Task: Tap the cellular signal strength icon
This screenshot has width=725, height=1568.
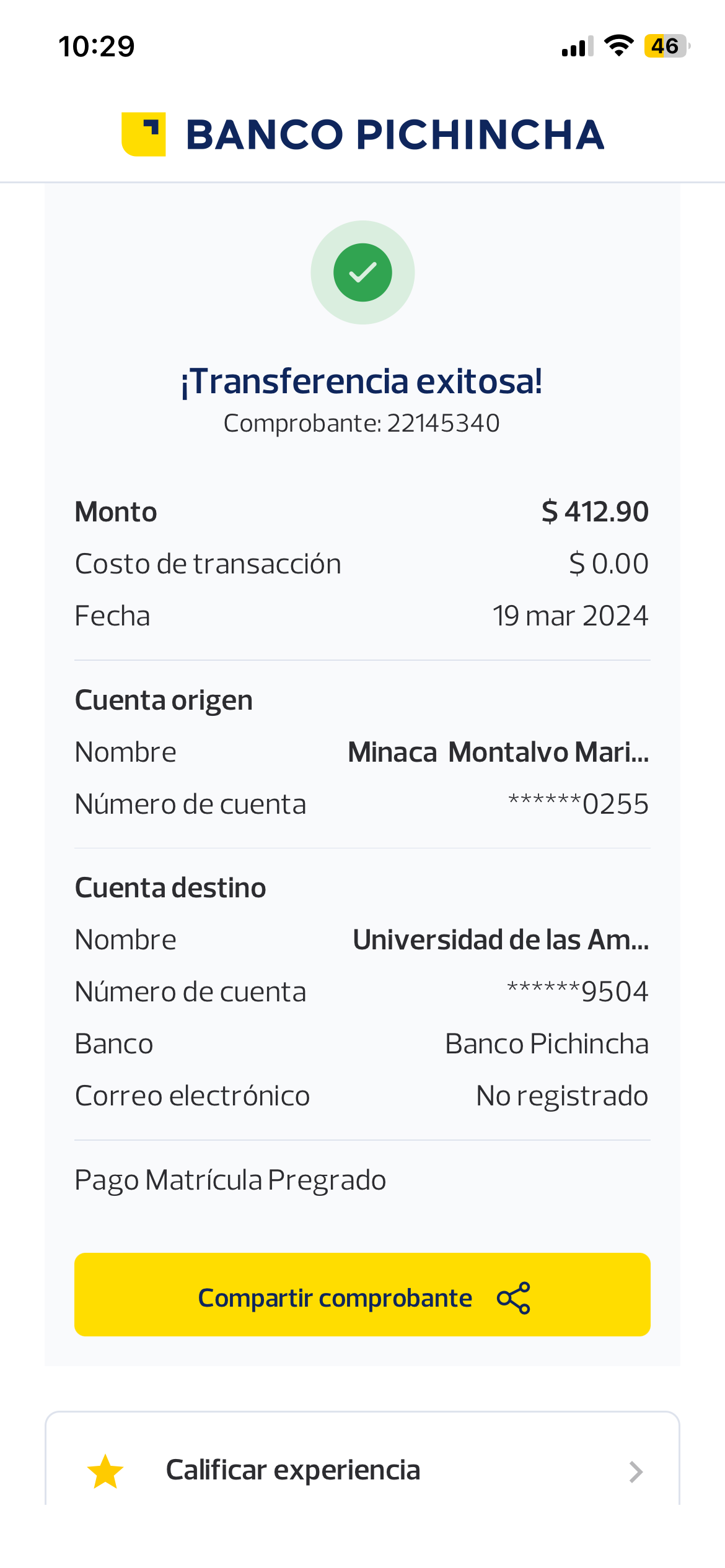Action: [577, 46]
